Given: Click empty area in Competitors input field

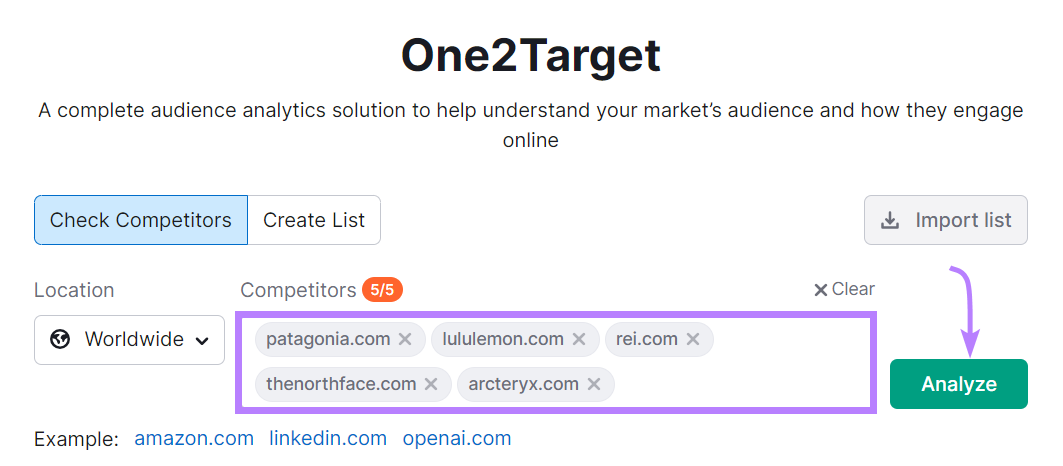Looking at the screenshot, I should pos(739,384).
